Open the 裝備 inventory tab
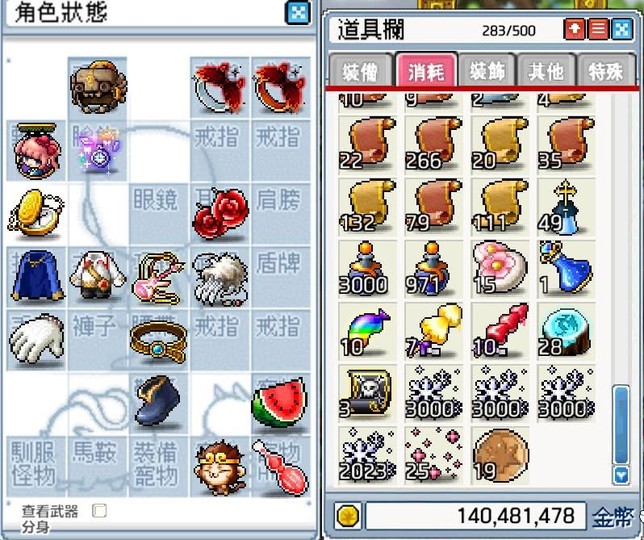Image resolution: width=644 pixels, height=540 pixels. 360,71
